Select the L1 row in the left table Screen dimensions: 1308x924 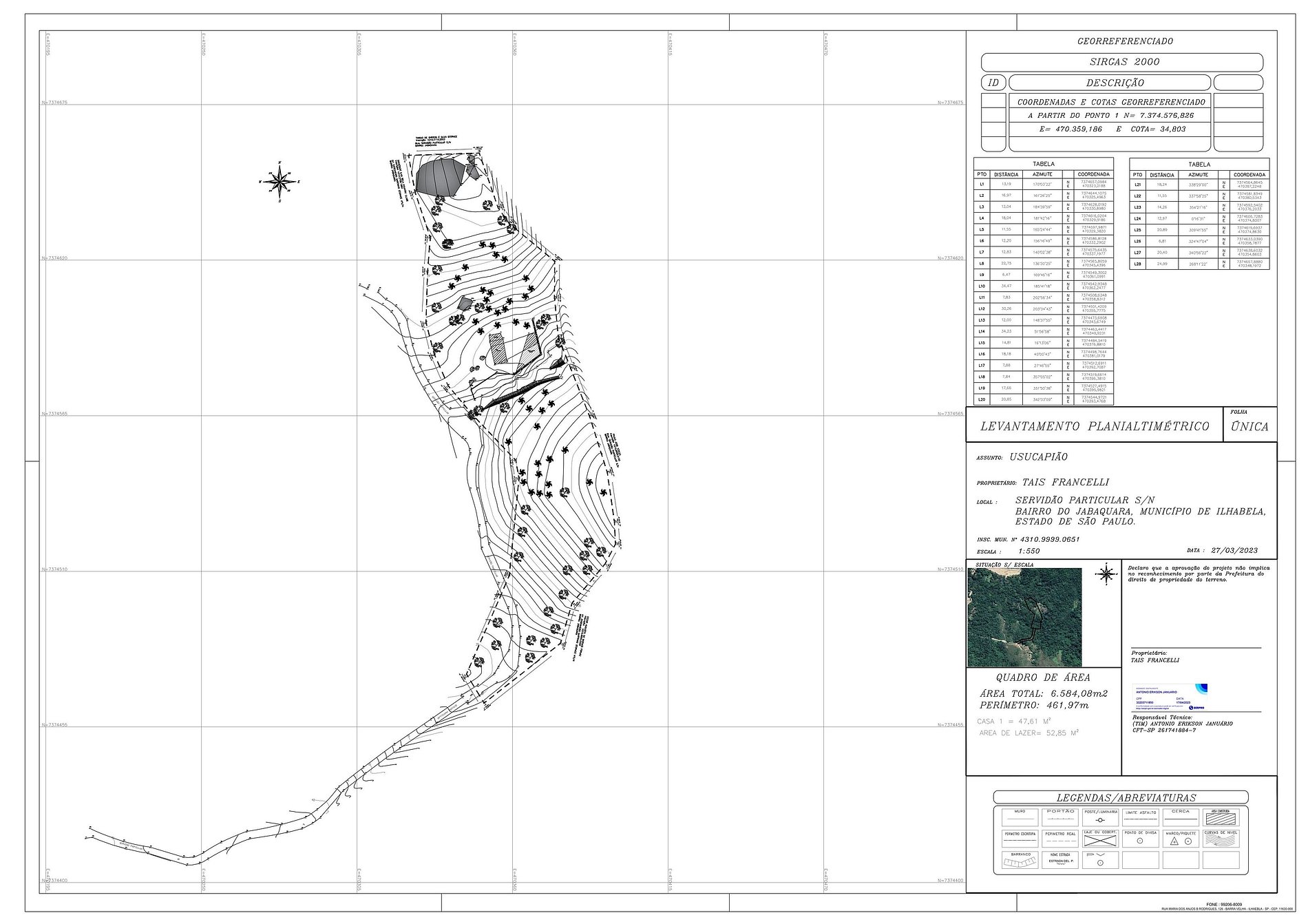tap(1042, 185)
